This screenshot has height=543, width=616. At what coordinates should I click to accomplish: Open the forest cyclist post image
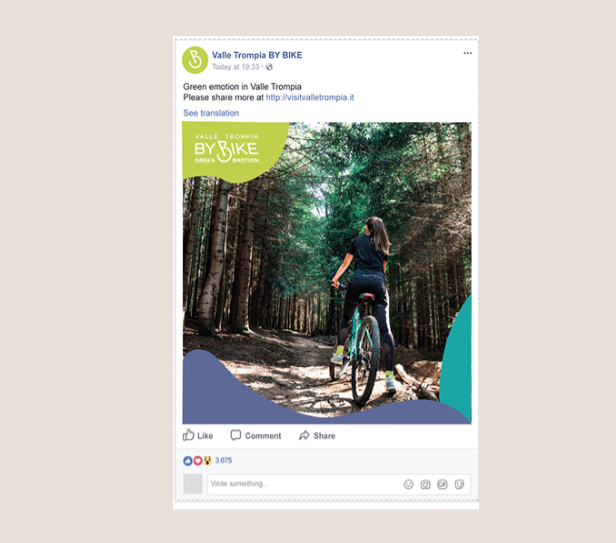pos(326,273)
